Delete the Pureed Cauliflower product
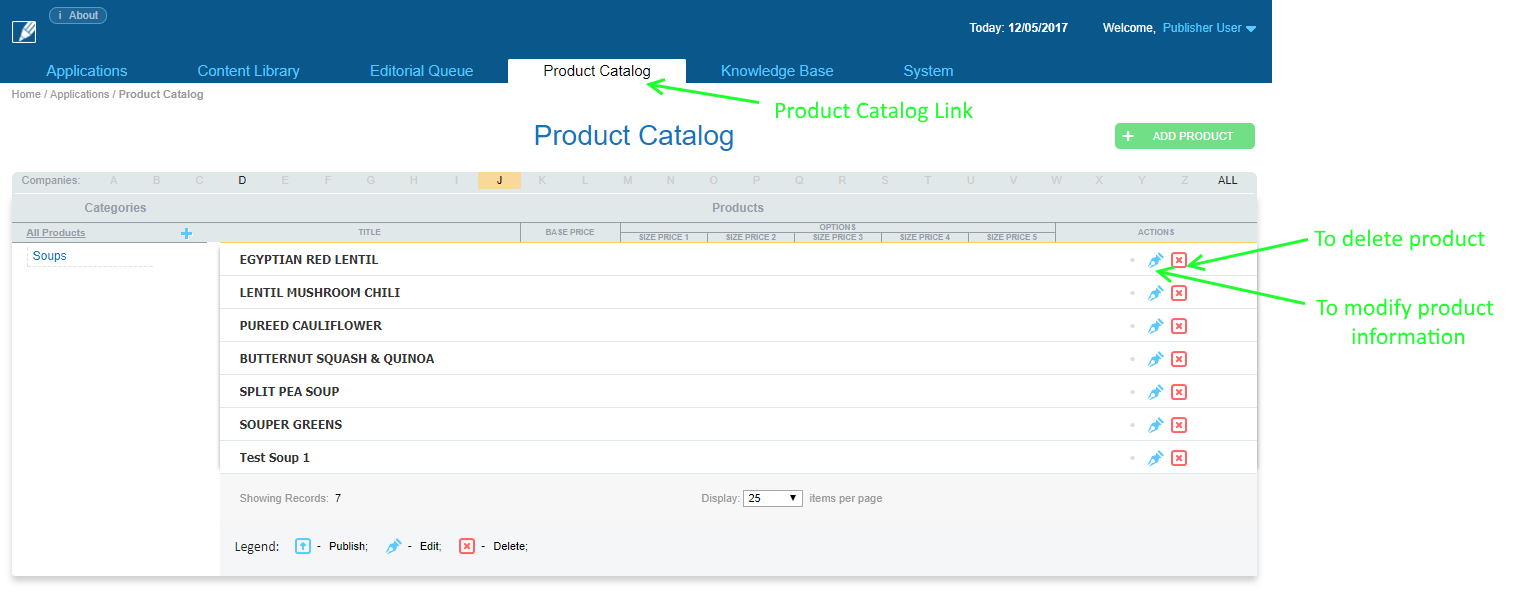The height and width of the screenshot is (599, 1517). click(1179, 326)
